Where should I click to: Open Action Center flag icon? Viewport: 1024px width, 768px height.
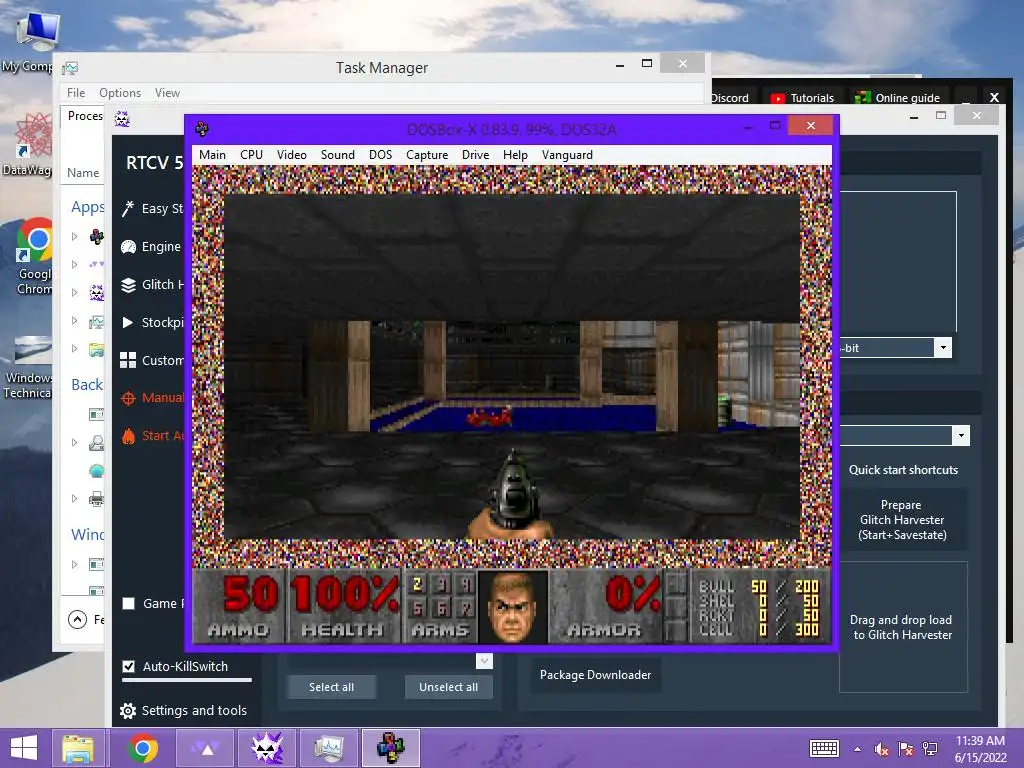tap(906, 749)
